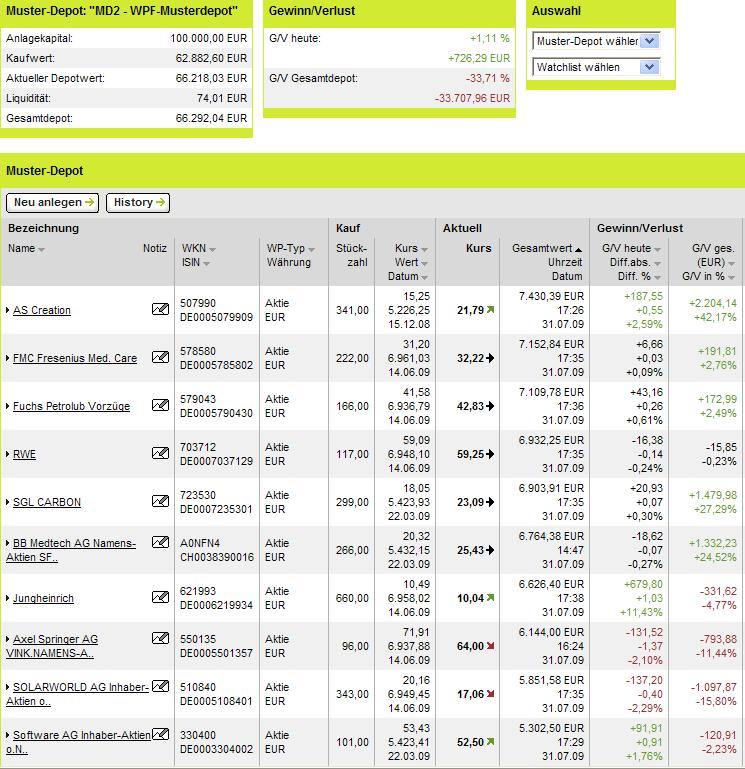Open the note icon for Software AG

[160, 734]
